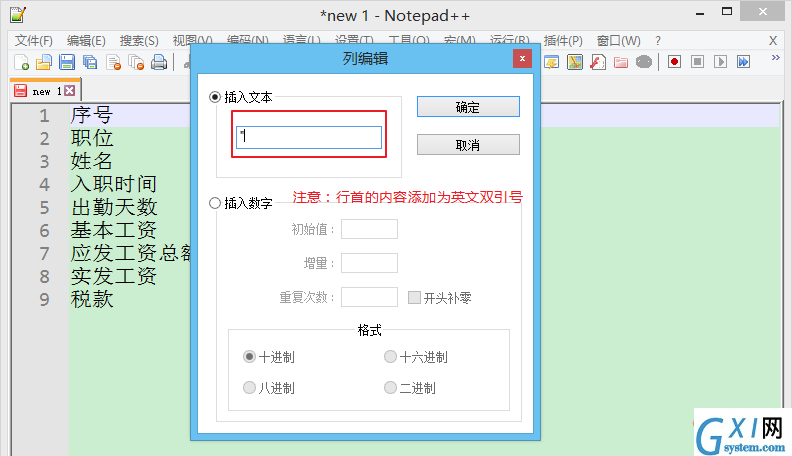The height and width of the screenshot is (456, 792).
Task: Click the Notepad++ title bar app icon
Action: click(18, 15)
